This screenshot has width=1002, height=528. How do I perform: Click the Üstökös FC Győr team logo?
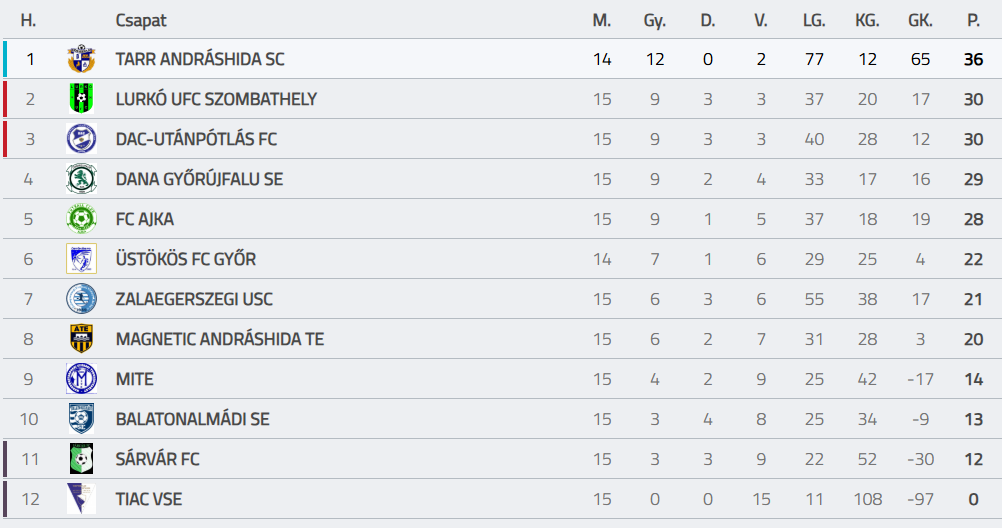point(81,259)
